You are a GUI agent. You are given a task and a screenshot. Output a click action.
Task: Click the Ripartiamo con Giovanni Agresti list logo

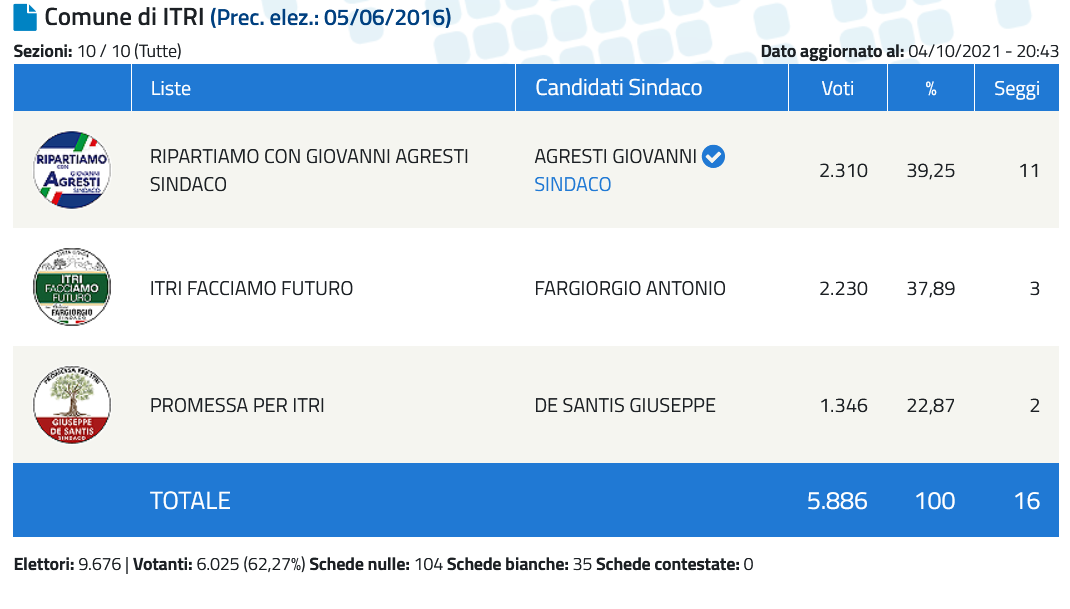pyautogui.click(x=72, y=170)
